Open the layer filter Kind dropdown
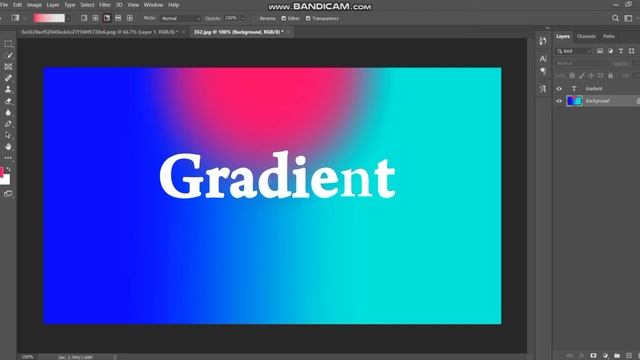Viewport: 640px width, 360px height. tap(574, 51)
